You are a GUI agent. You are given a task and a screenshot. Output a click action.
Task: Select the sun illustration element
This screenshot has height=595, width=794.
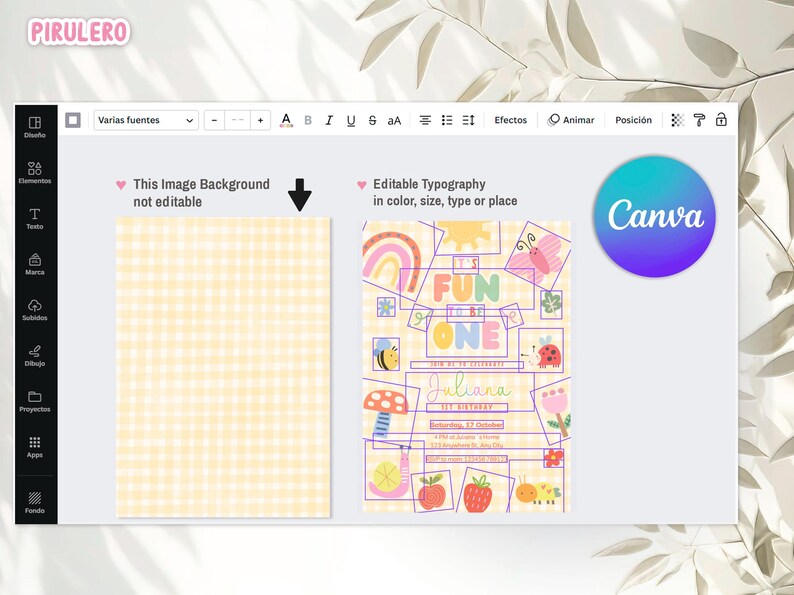click(465, 234)
